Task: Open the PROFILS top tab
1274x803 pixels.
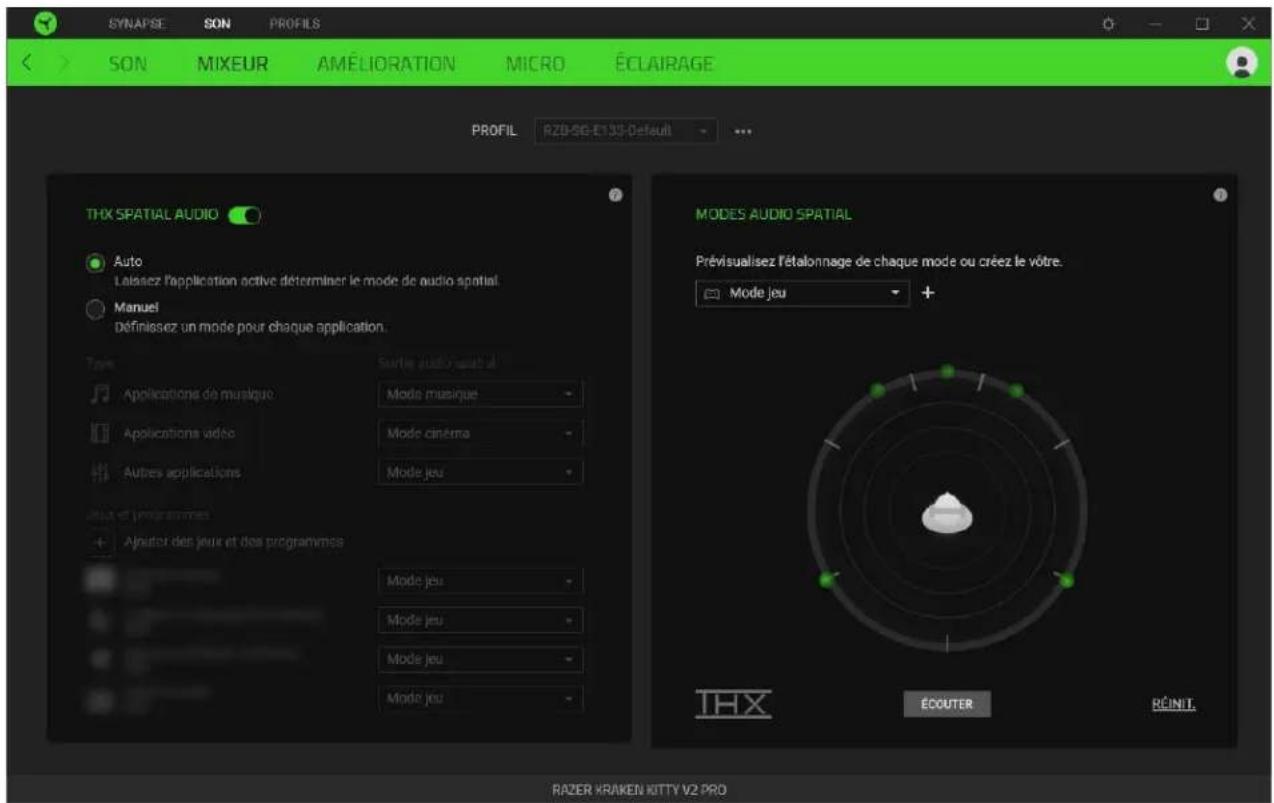Action: [x=295, y=22]
